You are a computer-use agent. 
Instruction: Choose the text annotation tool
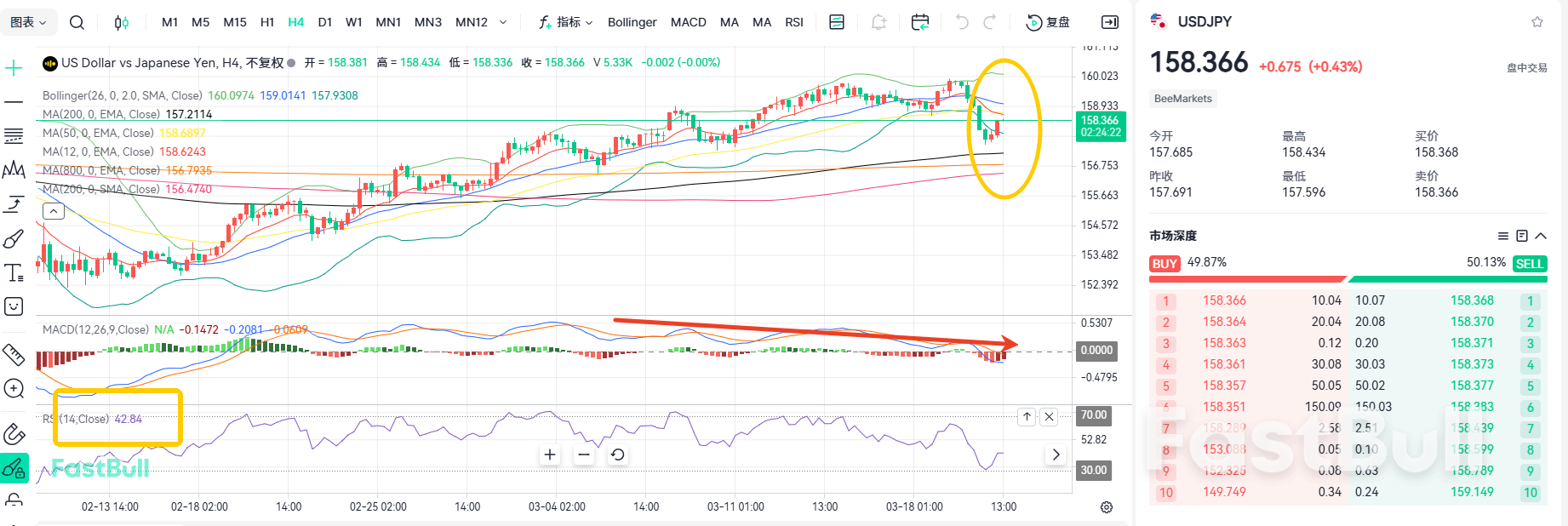pyautogui.click(x=14, y=272)
